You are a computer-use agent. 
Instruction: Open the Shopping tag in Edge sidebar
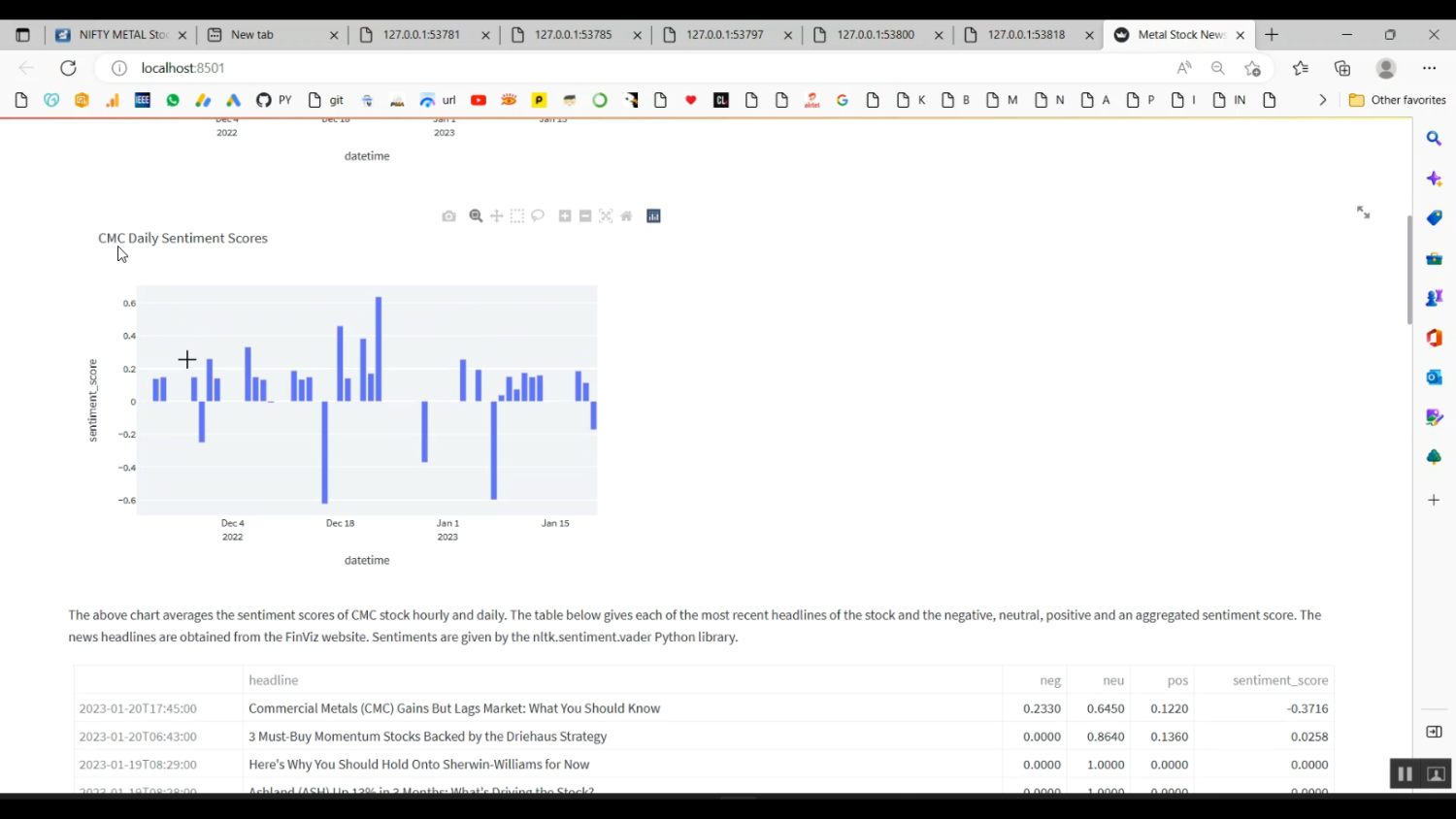coord(1434,218)
